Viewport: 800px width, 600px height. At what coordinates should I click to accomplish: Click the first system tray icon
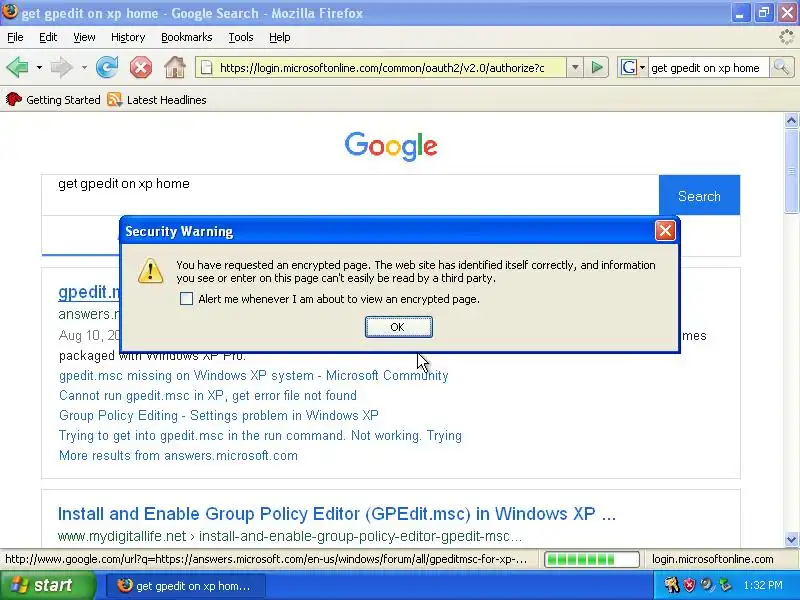(x=671, y=585)
